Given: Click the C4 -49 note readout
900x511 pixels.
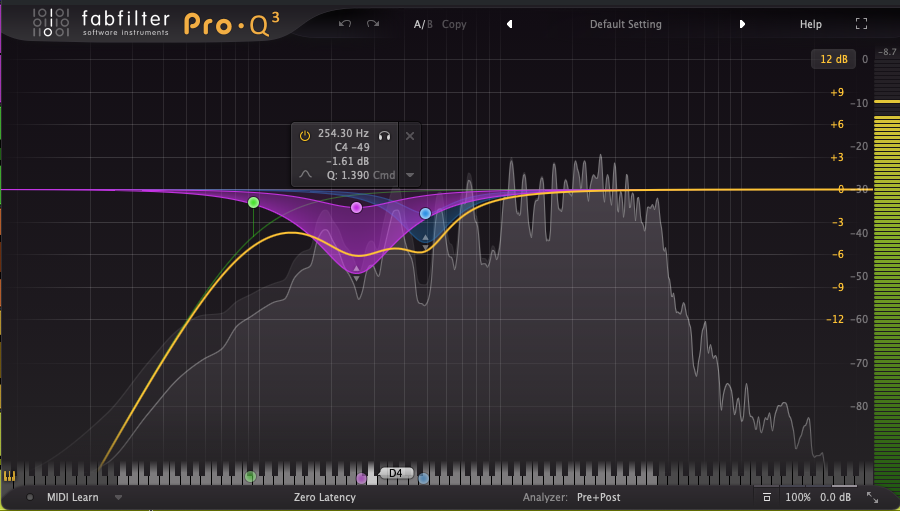Looking at the screenshot, I should coord(352,148).
